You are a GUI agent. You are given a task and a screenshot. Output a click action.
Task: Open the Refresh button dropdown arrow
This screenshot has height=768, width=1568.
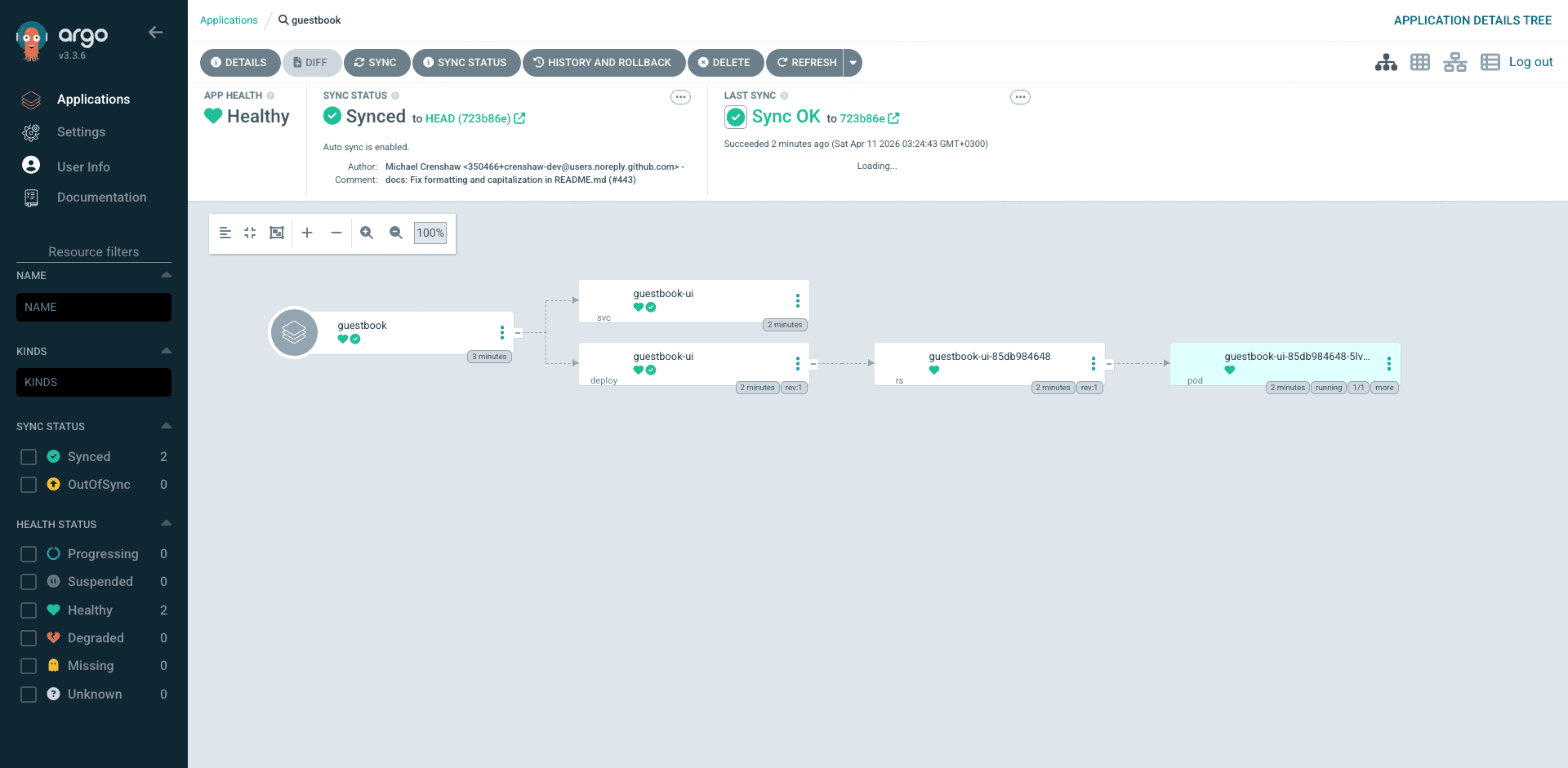click(853, 62)
